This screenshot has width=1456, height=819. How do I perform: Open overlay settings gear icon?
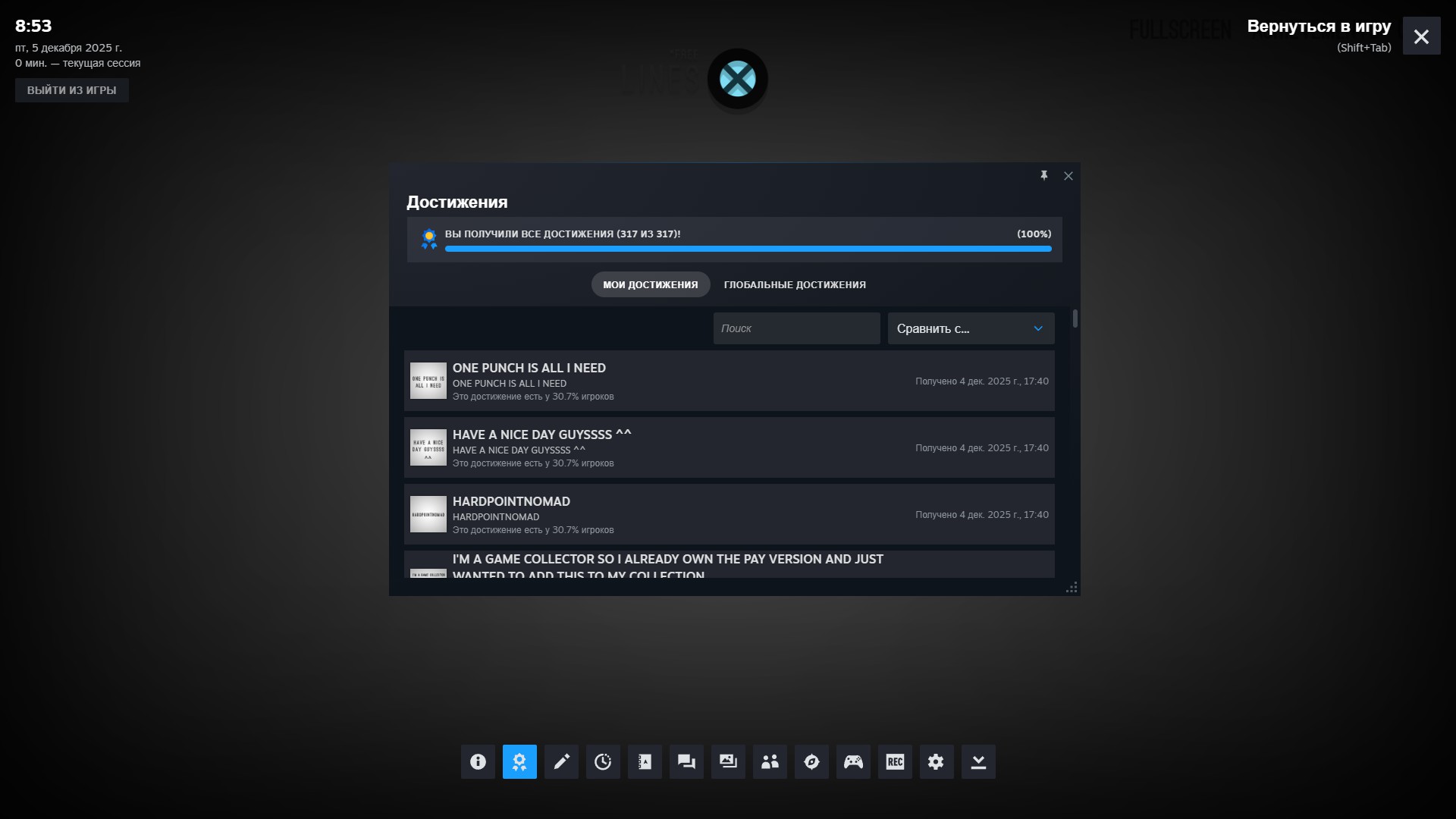coord(937,761)
